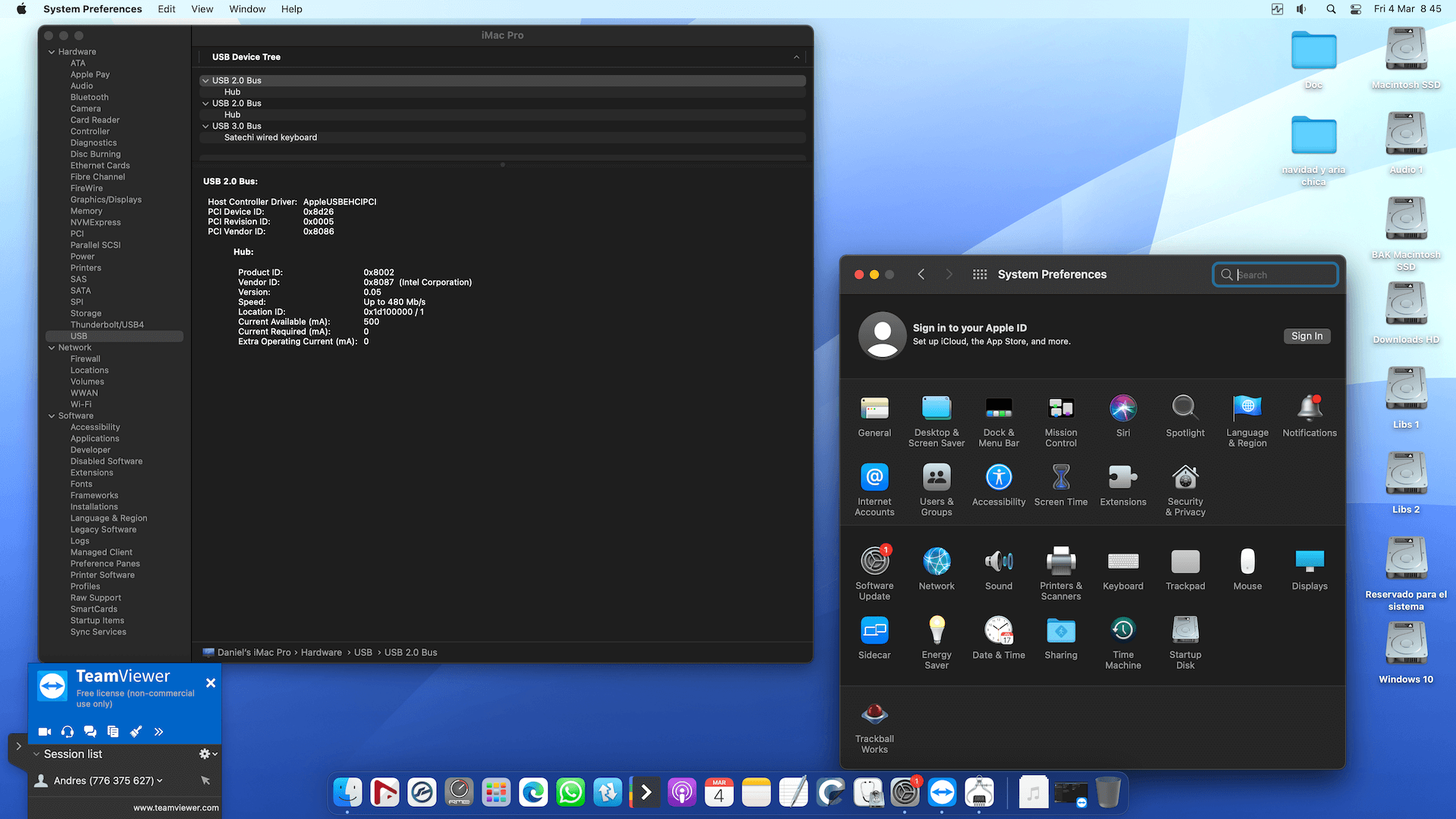
Task: Open Control Center in menu bar
Action: coord(1356,9)
